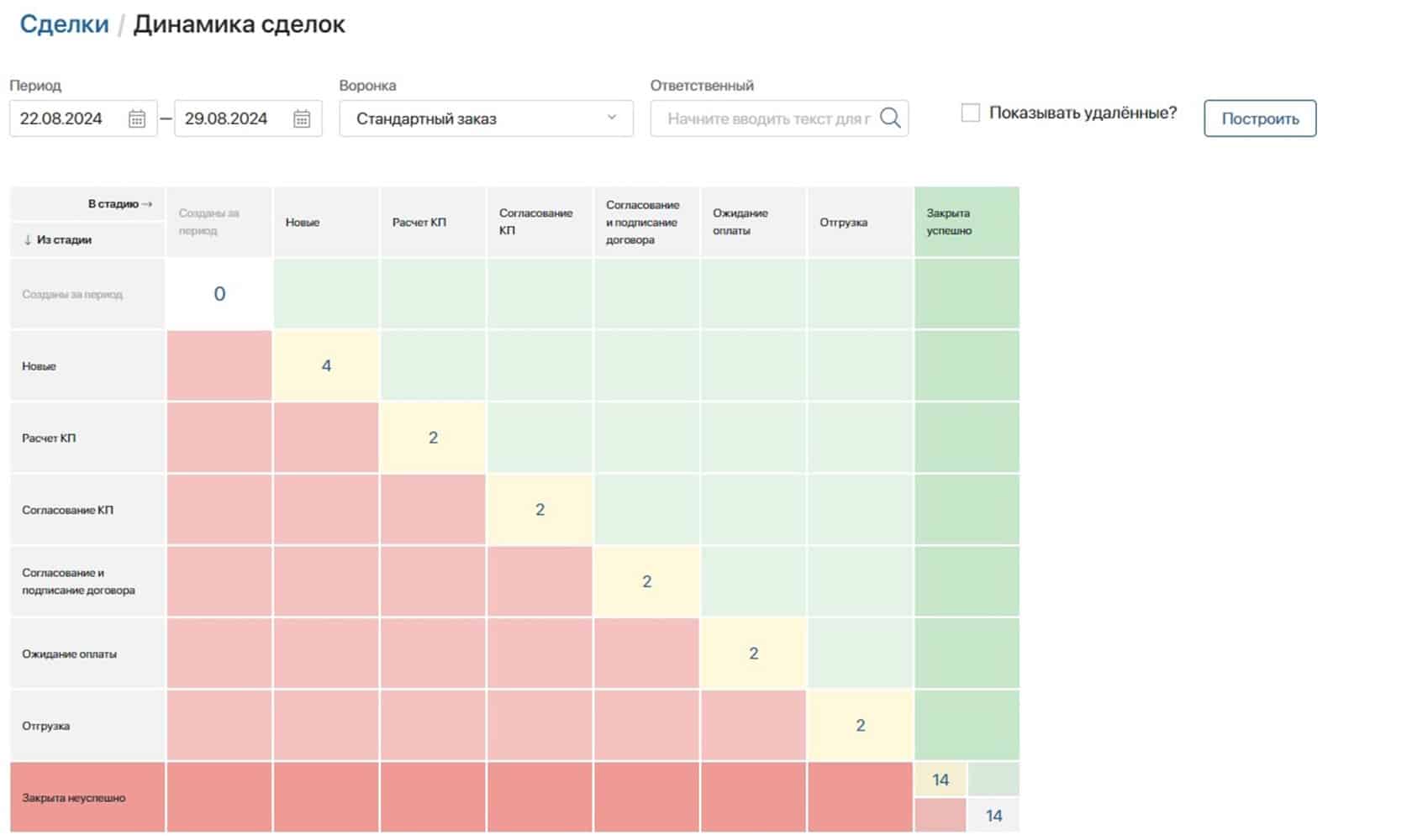Expand the Воронка dropdown chevron

point(612,118)
